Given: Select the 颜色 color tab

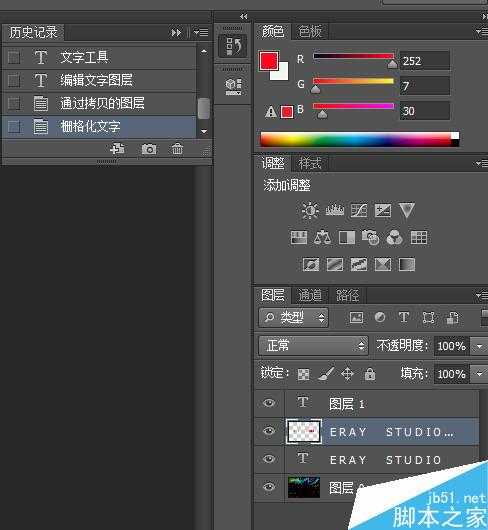Looking at the screenshot, I should 273,32.
